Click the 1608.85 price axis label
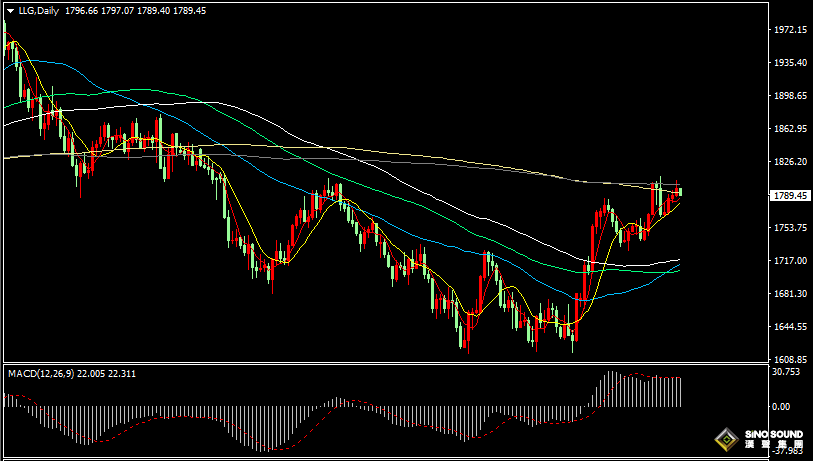 point(790,360)
